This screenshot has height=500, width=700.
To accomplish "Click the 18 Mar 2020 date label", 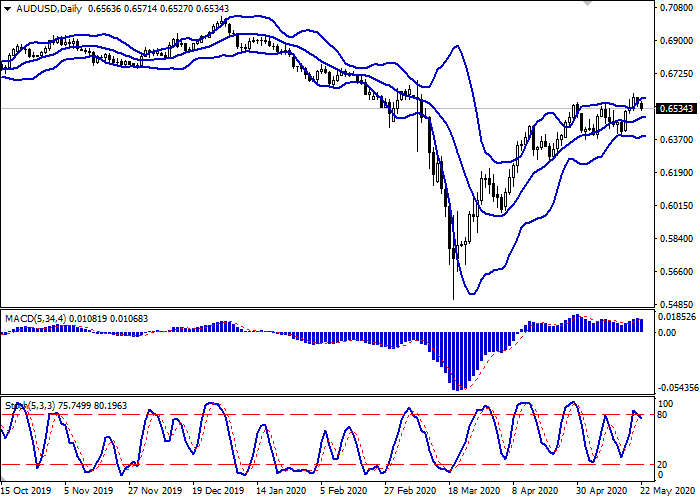I will point(473,491).
